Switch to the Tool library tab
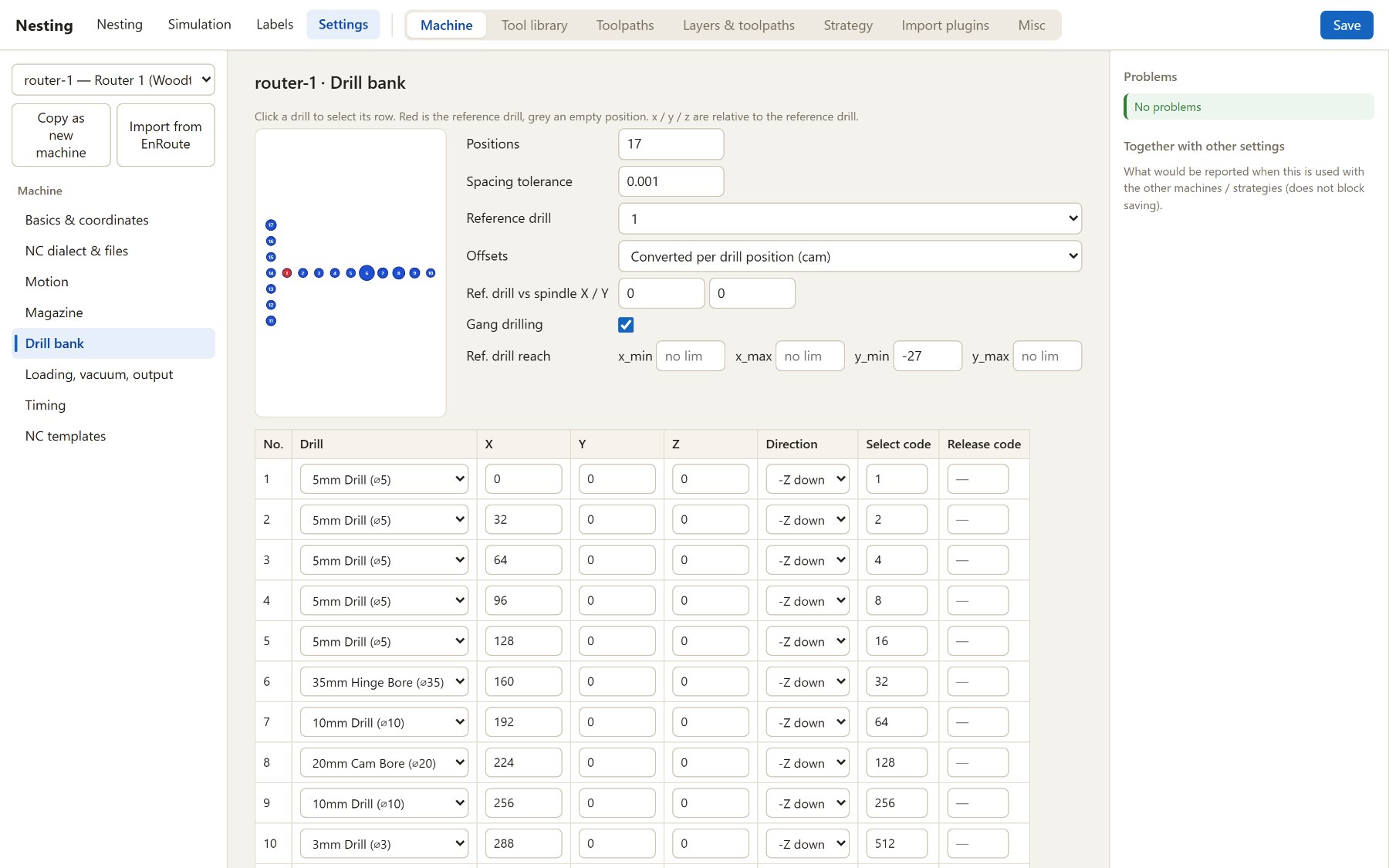This screenshot has height=868, width=1389. tap(534, 25)
